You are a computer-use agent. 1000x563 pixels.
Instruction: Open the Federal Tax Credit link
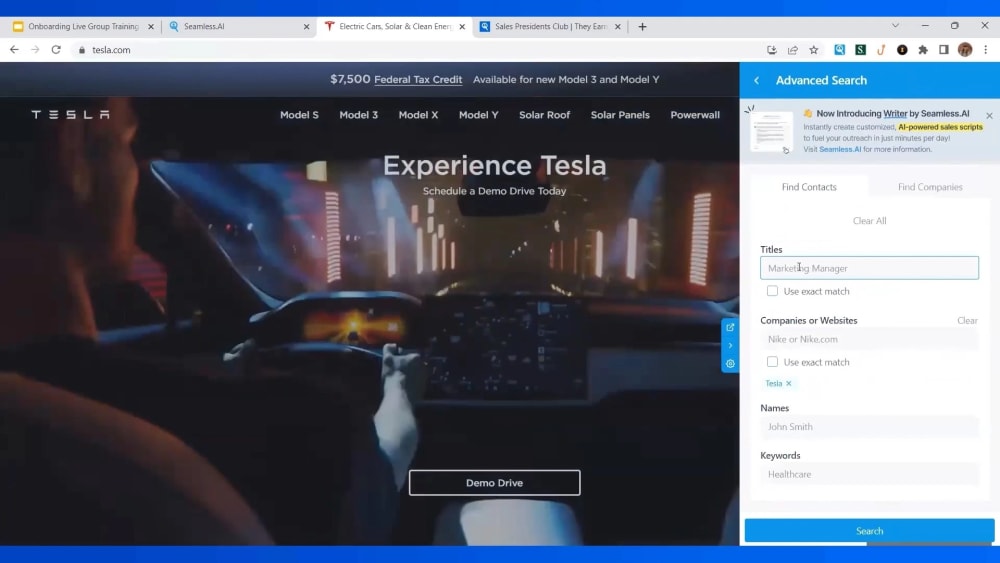(x=418, y=80)
